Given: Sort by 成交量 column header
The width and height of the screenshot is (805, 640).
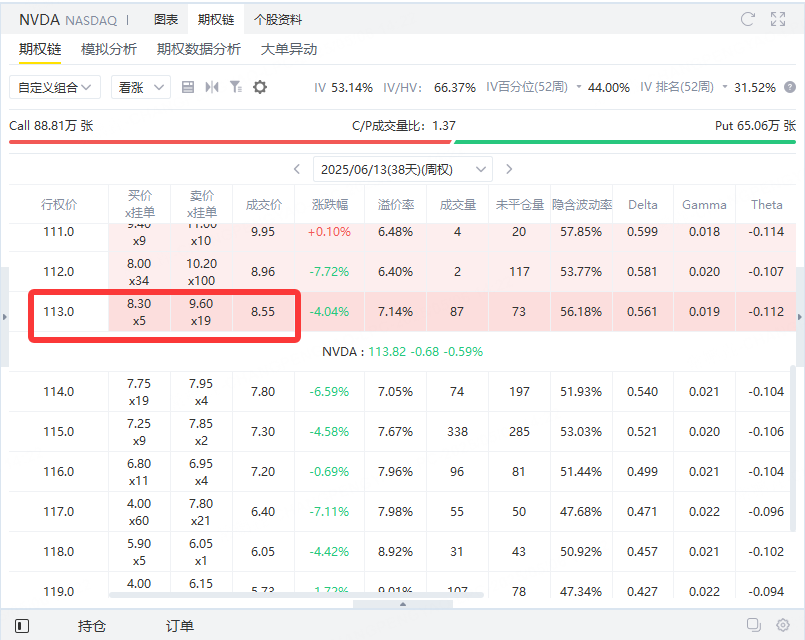Looking at the screenshot, I should point(458,205).
